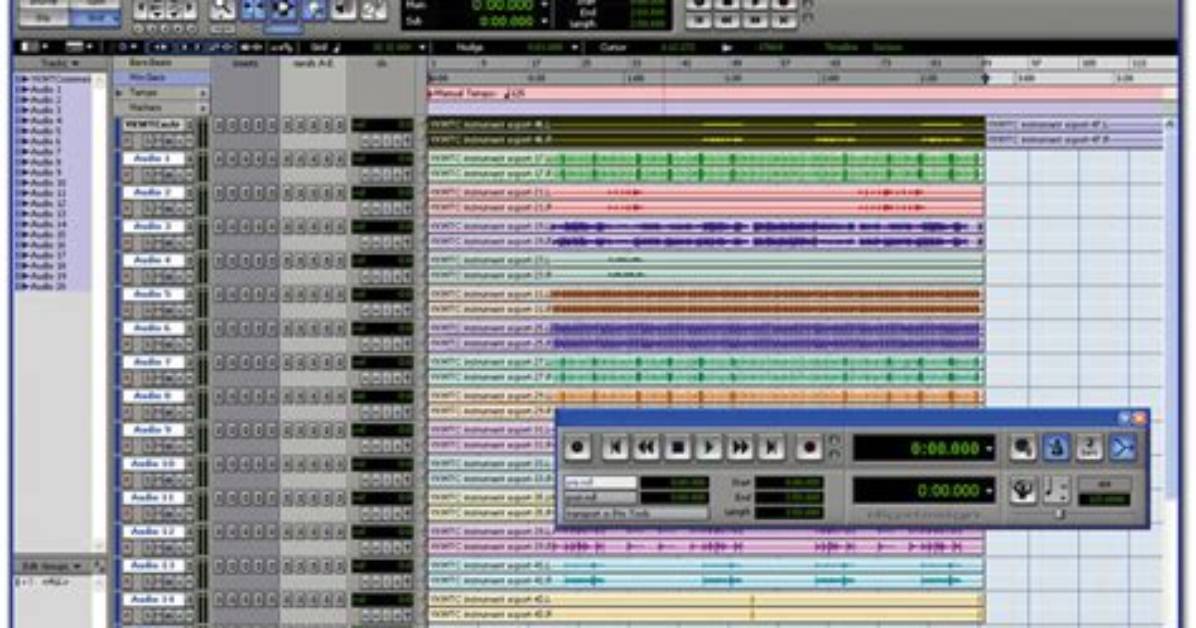Select Audio 1 in the Tracks list
The height and width of the screenshot is (628, 1196).
(46, 89)
